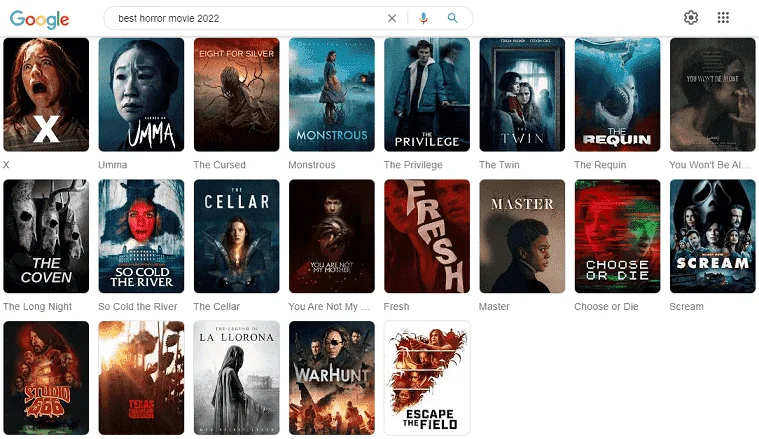The height and width of the screenshot is (439, 759).
Task: Open the Monstrous movie poster
Action: point(332,94)
